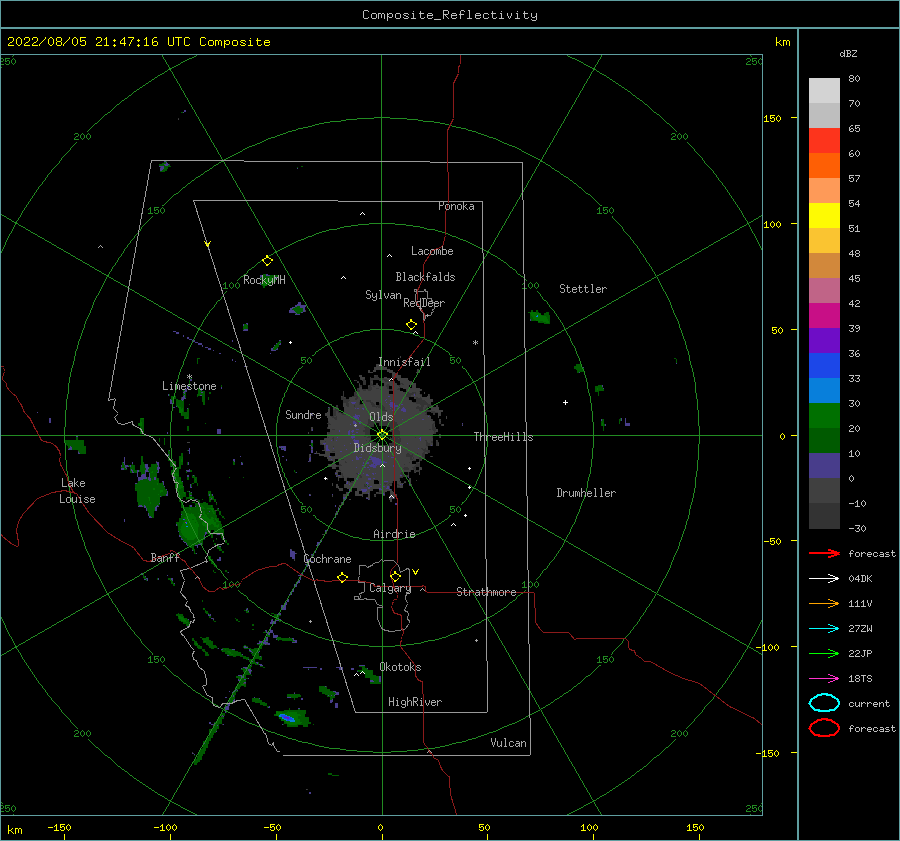The image size is (900, 841).
Task: Click the Limestone label
Action: (189, 386)
